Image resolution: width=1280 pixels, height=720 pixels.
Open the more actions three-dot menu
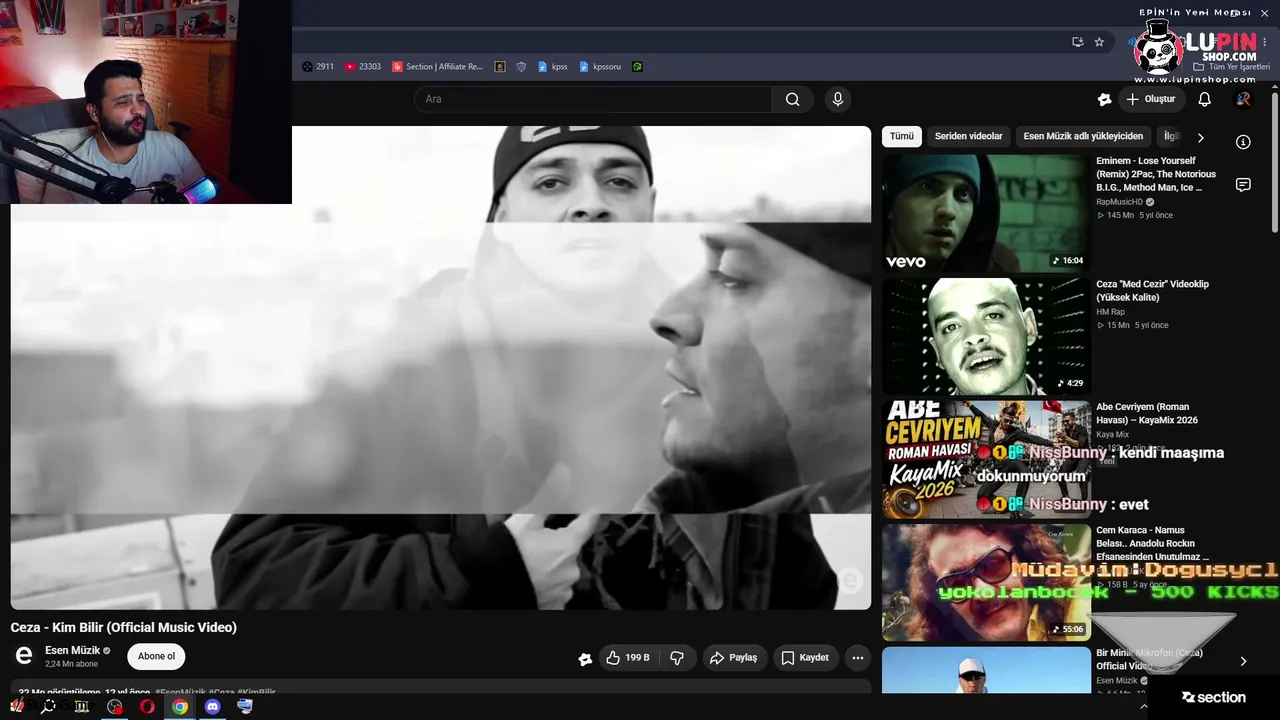tap(857, 658)
